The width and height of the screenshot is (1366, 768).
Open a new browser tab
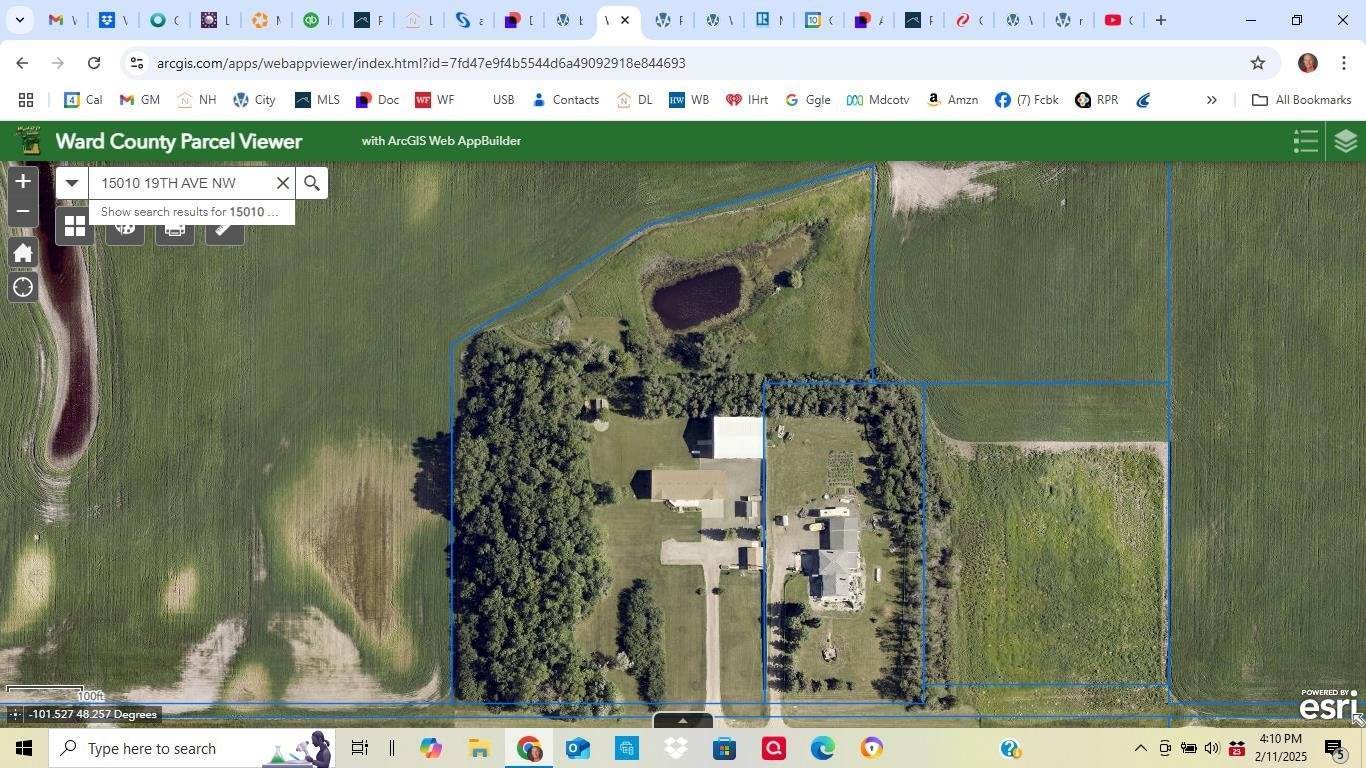pyautogui.click(x=1161, y=20)
